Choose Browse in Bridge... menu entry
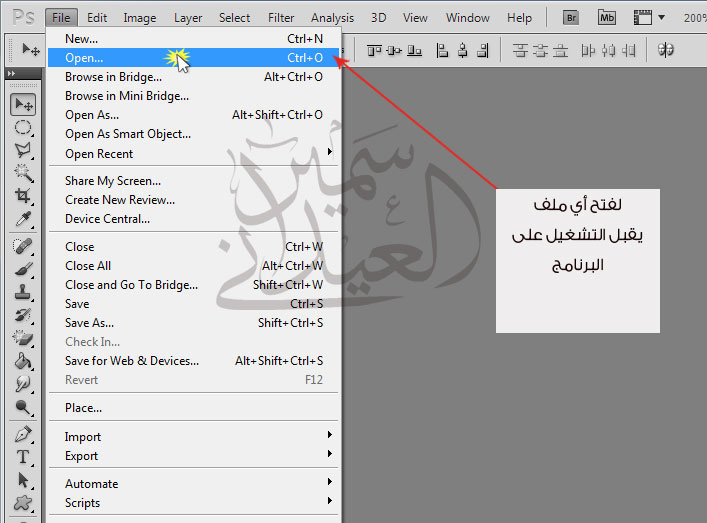This screenshot has height=523, width=707. click(x=193, y=77)
